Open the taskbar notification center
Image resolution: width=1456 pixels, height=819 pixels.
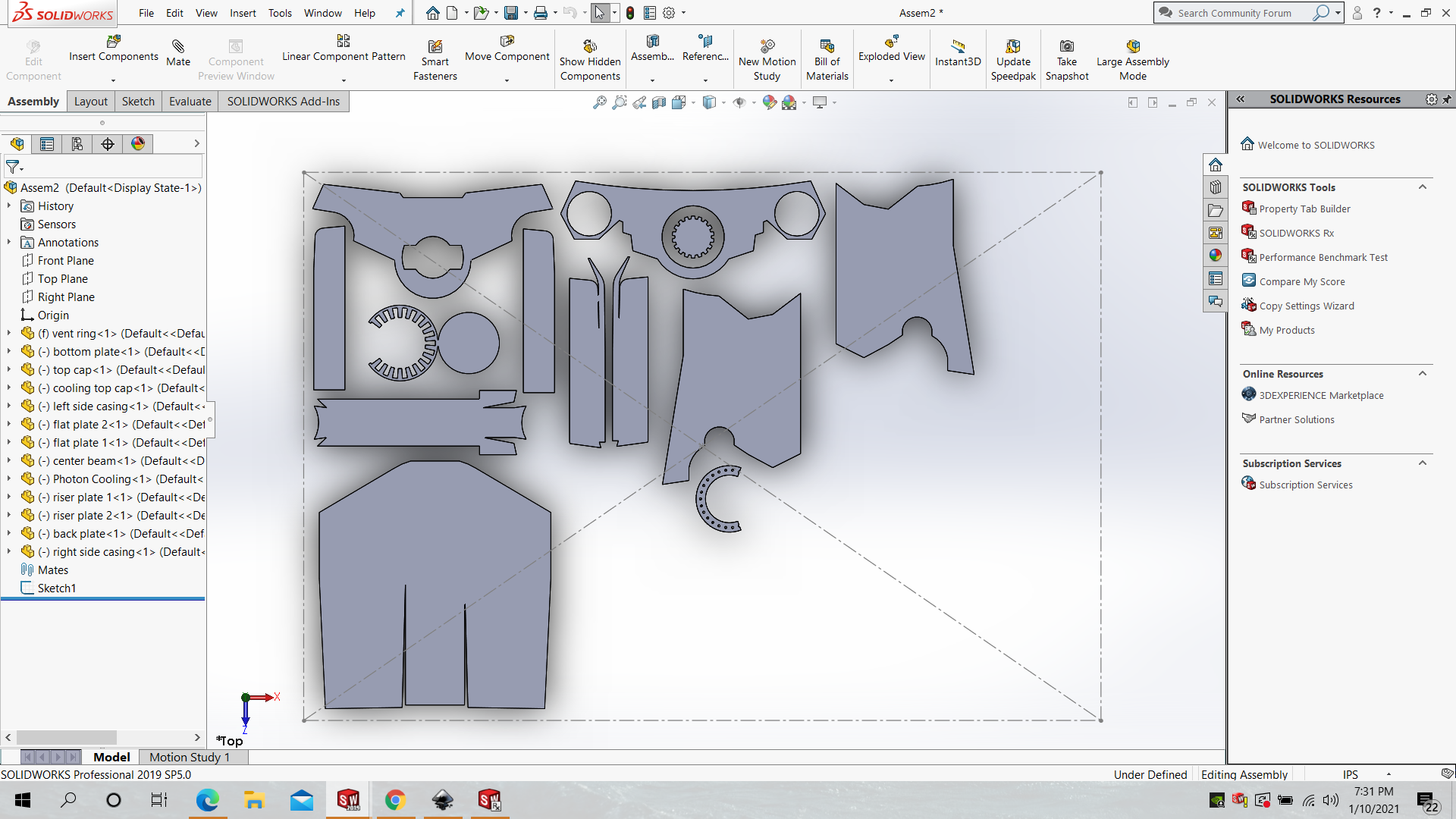click(x=1426, y=802)
